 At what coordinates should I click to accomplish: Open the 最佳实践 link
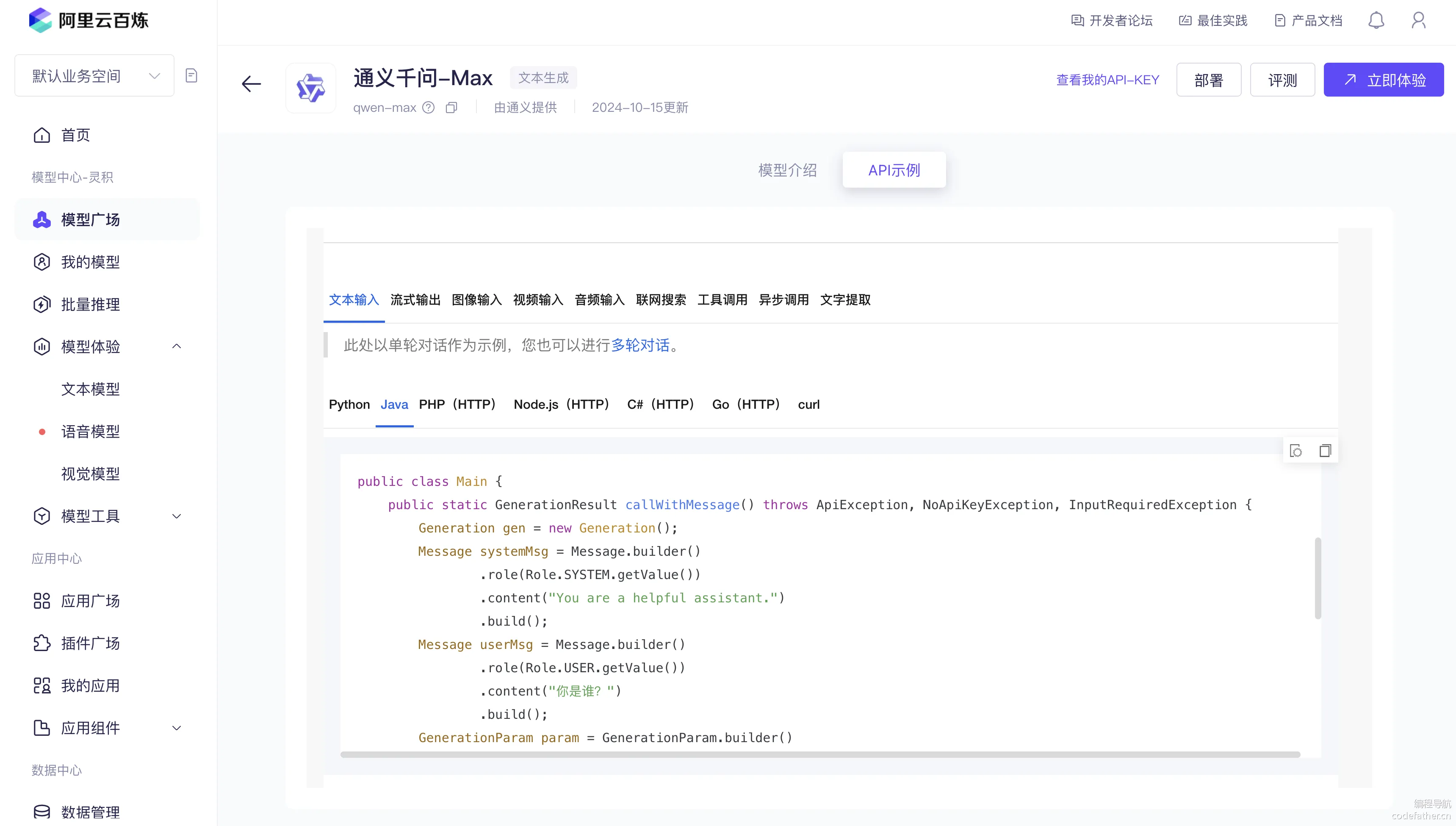tap(1222, 20)
